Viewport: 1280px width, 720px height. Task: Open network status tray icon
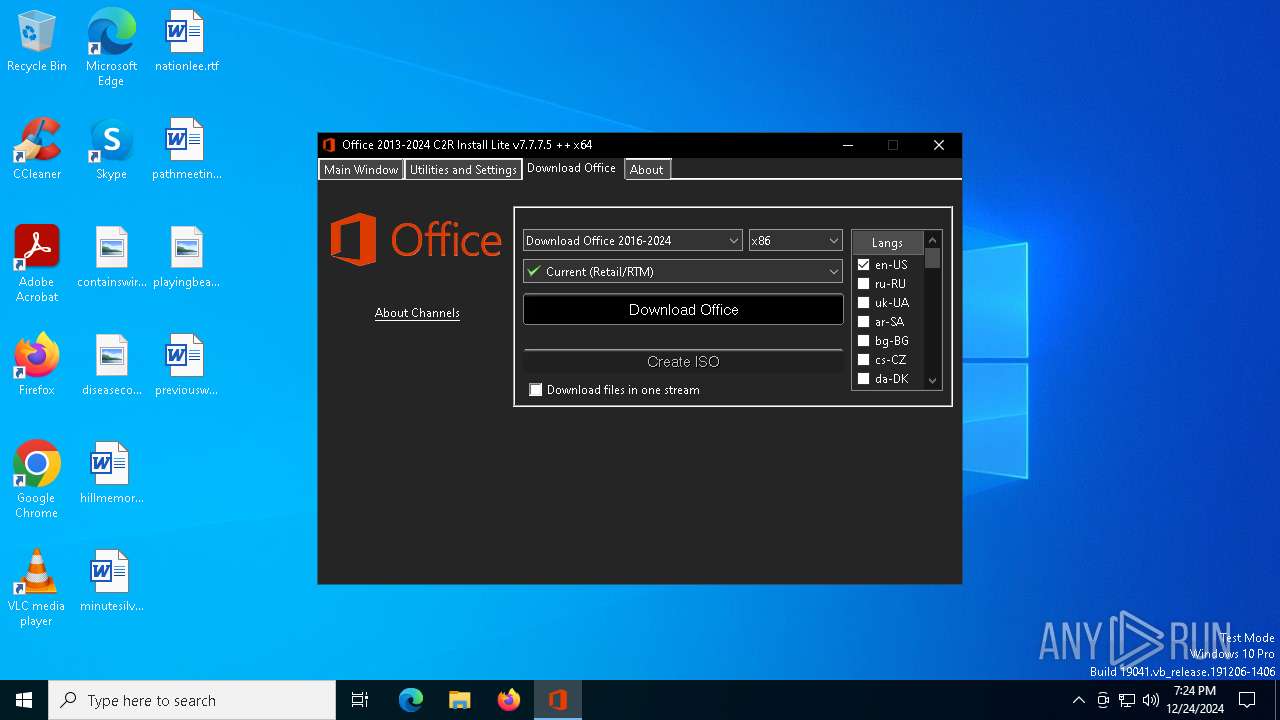(x=1127, y=700)
